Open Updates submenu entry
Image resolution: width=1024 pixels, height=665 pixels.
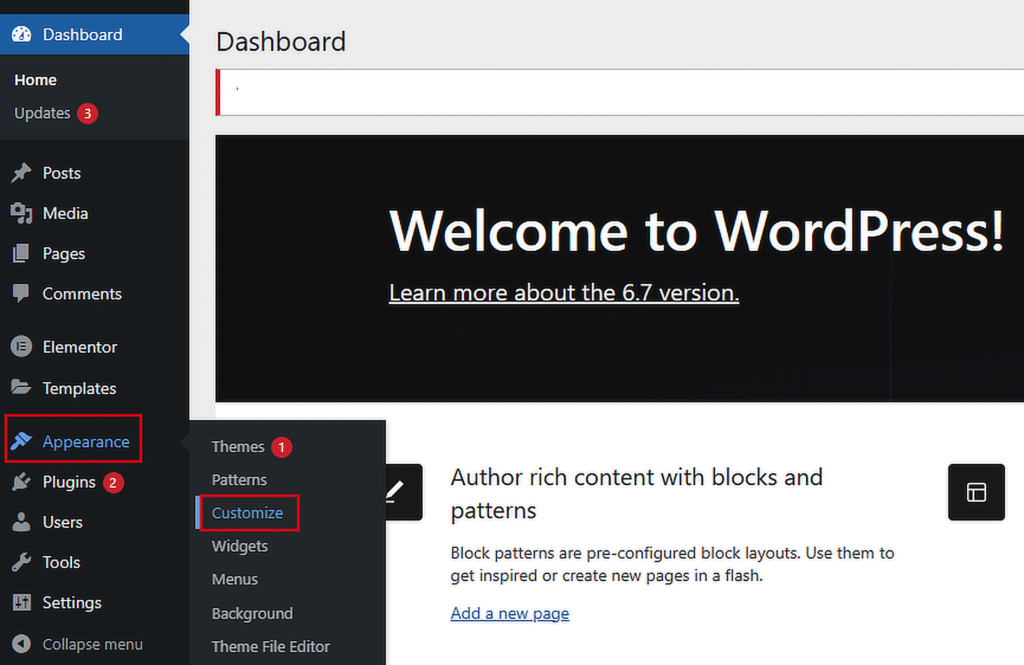(42, 113)
